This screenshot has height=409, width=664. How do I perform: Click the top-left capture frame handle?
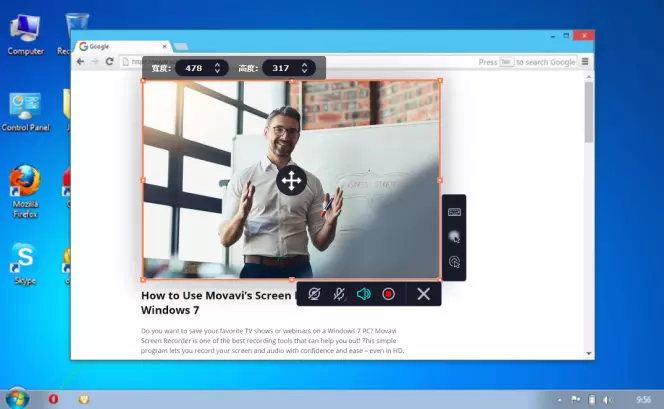143,80
